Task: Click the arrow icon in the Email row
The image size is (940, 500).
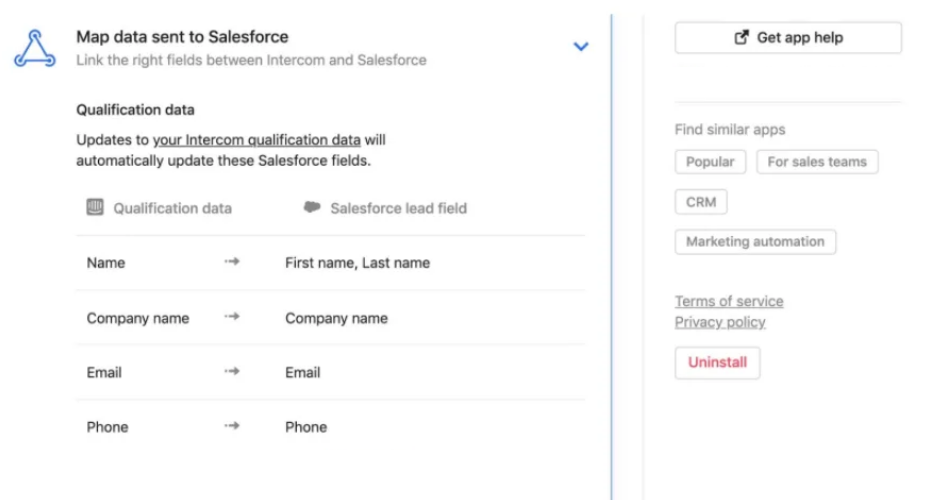Action: [232, 371]
